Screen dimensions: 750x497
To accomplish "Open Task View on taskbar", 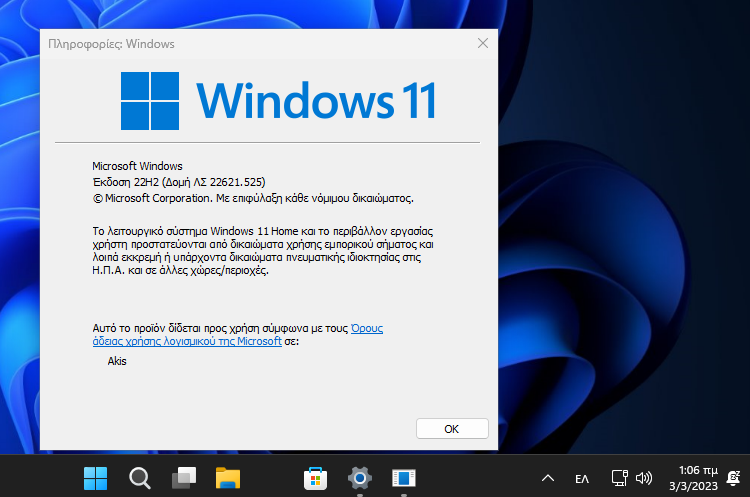I will [x=184, y=478].
